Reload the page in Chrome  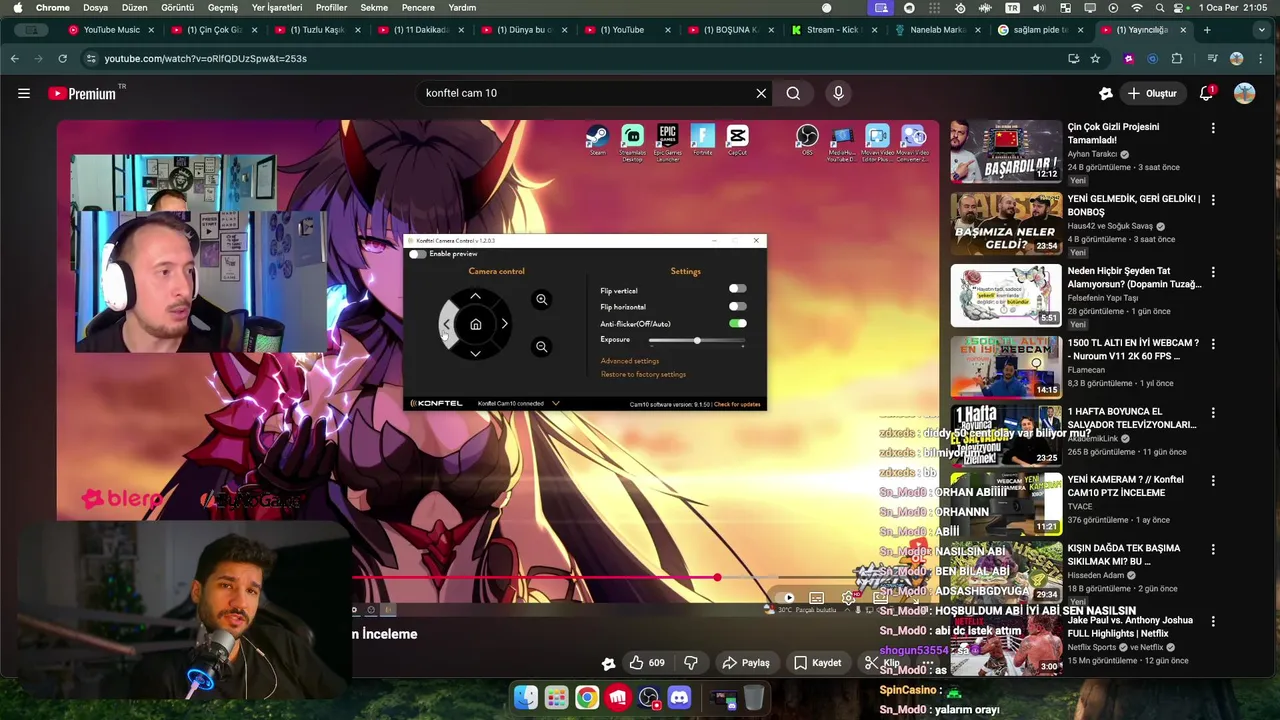point(62,58)
